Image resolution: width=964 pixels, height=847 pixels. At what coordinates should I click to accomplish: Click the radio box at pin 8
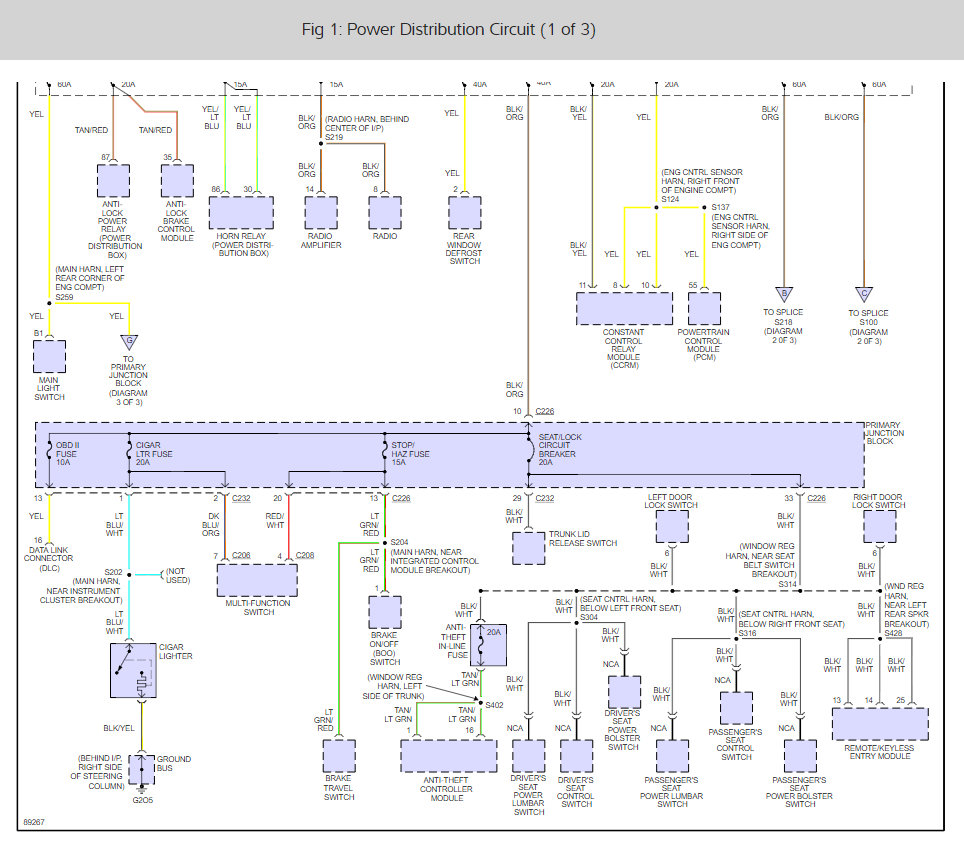tap(385, 213)
